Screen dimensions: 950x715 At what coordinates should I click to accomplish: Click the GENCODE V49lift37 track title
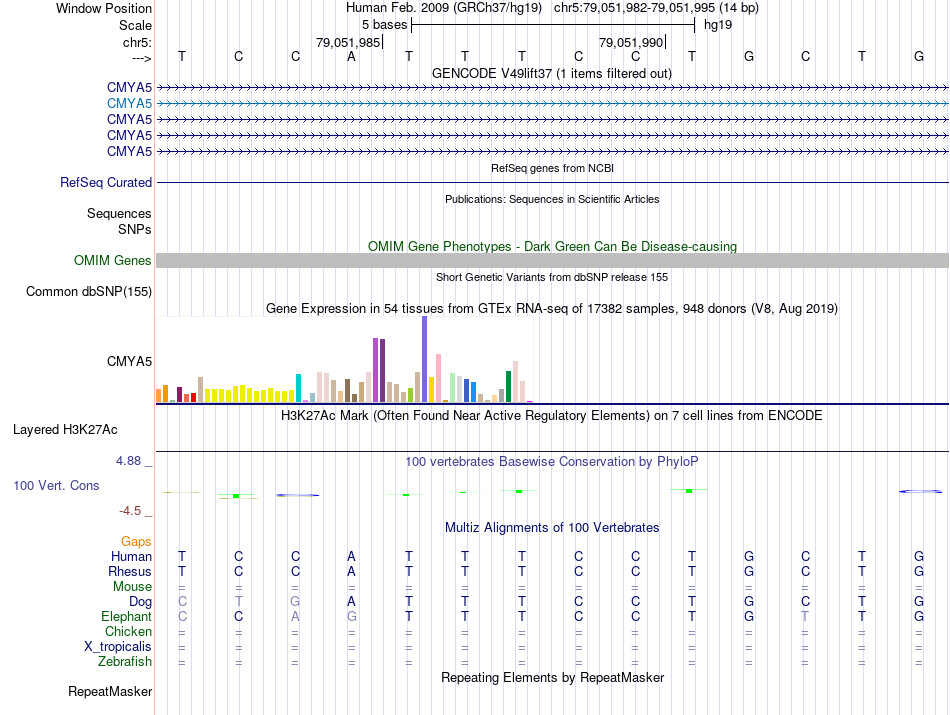pyautogui.click(x=552, y=73)
